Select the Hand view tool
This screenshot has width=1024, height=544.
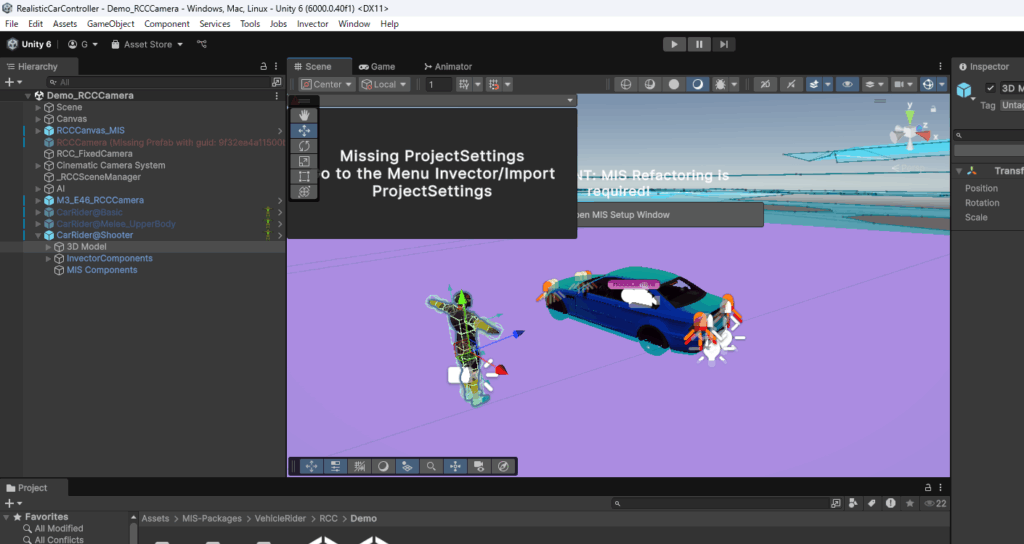[305, 116]
